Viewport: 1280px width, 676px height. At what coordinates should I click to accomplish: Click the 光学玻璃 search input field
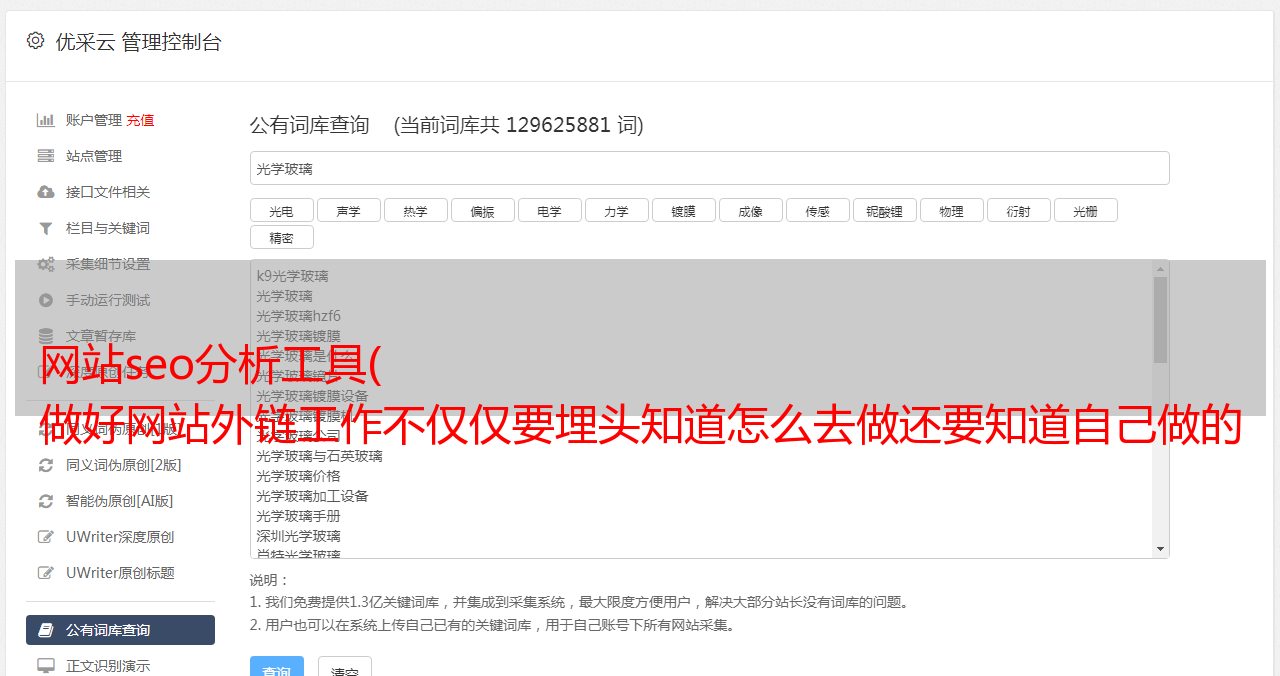tap(710, 168)
